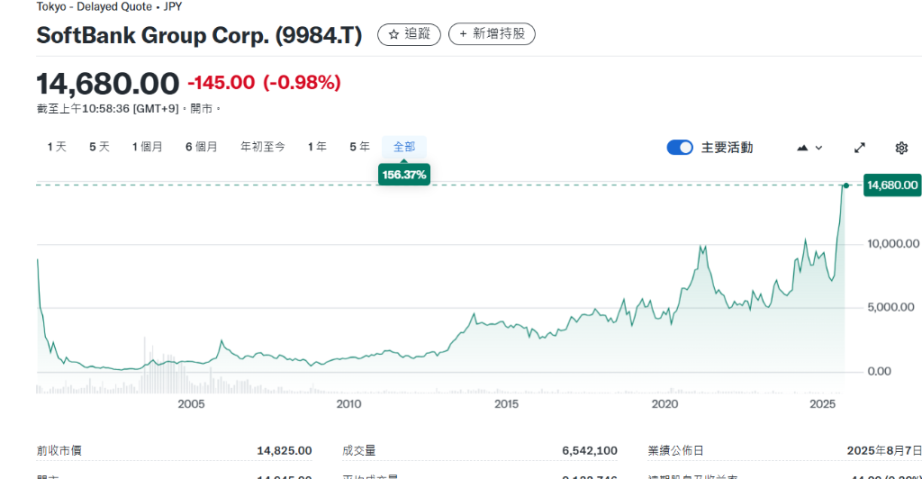Toggle the 主要活動 switch off
922x479 pixels.
tap(680, 148)
